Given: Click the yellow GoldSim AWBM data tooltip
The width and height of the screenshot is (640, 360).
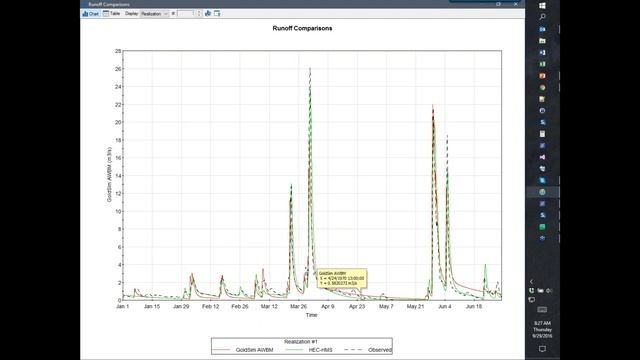Looking at the screenshot, I should pos(342,278).
